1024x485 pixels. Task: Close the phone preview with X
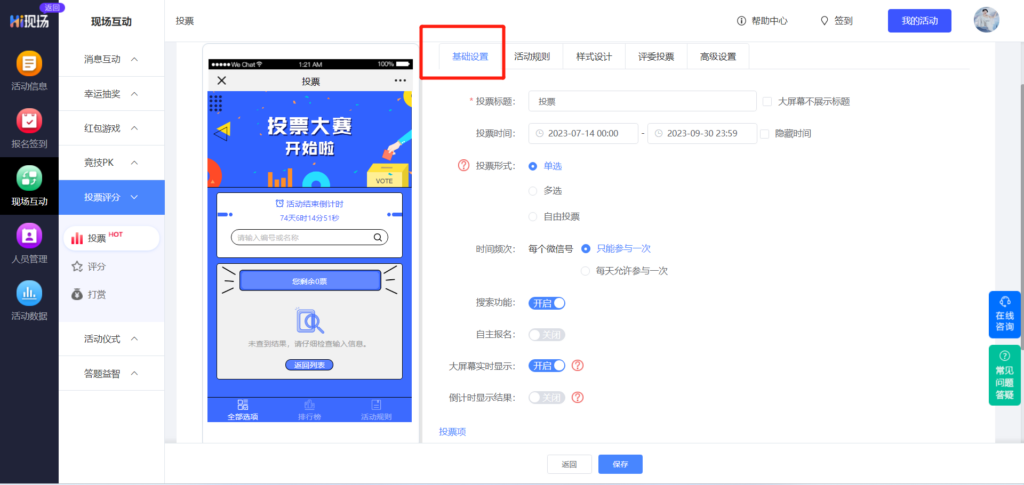click(221, 81)
